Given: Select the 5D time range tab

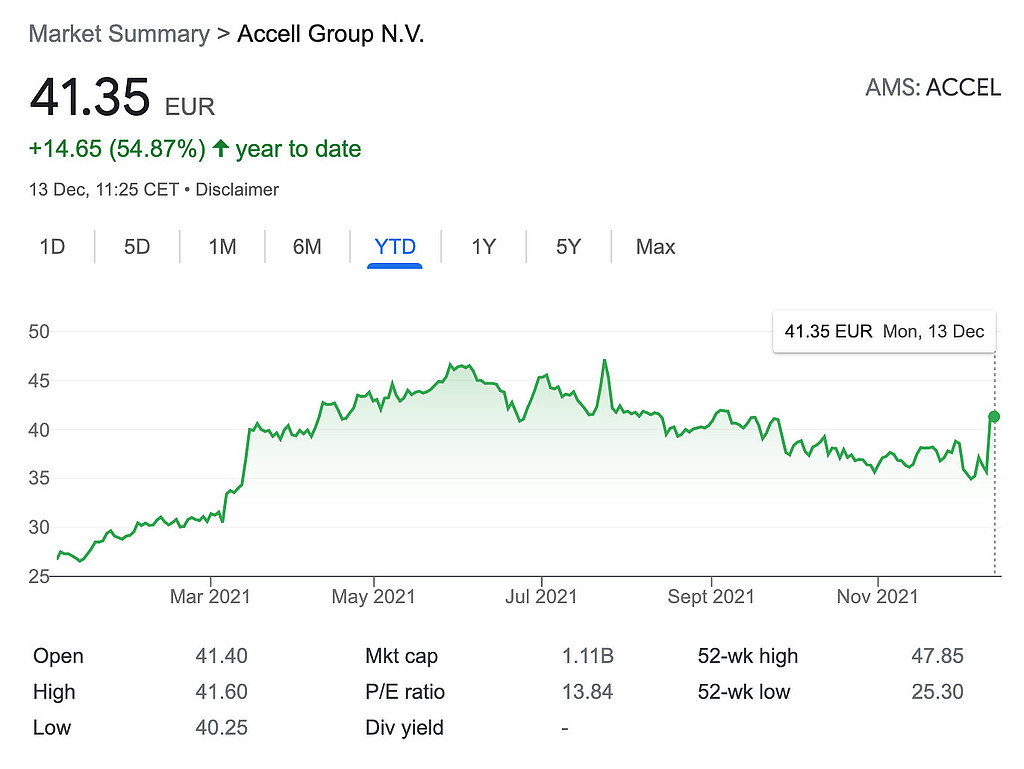Looking at the screenshot, I should pyautogui.click(x=137, y=247).
